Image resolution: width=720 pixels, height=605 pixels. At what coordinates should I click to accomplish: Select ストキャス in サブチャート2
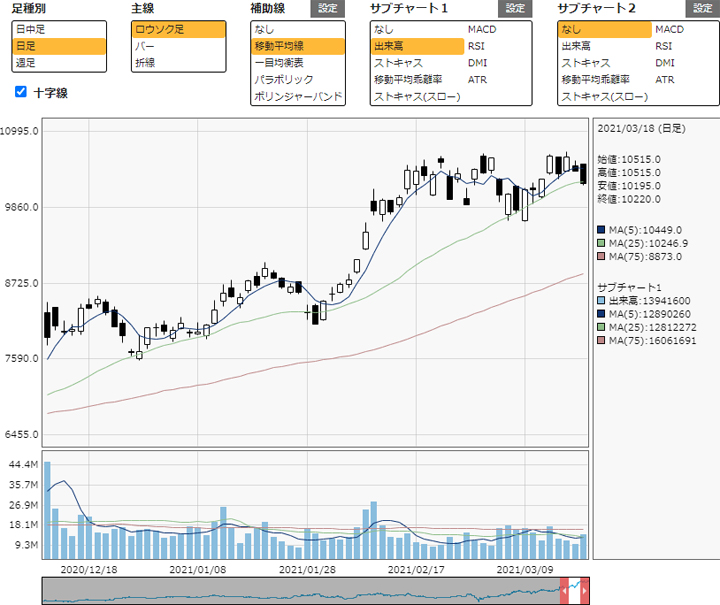[x=605, y=63]
